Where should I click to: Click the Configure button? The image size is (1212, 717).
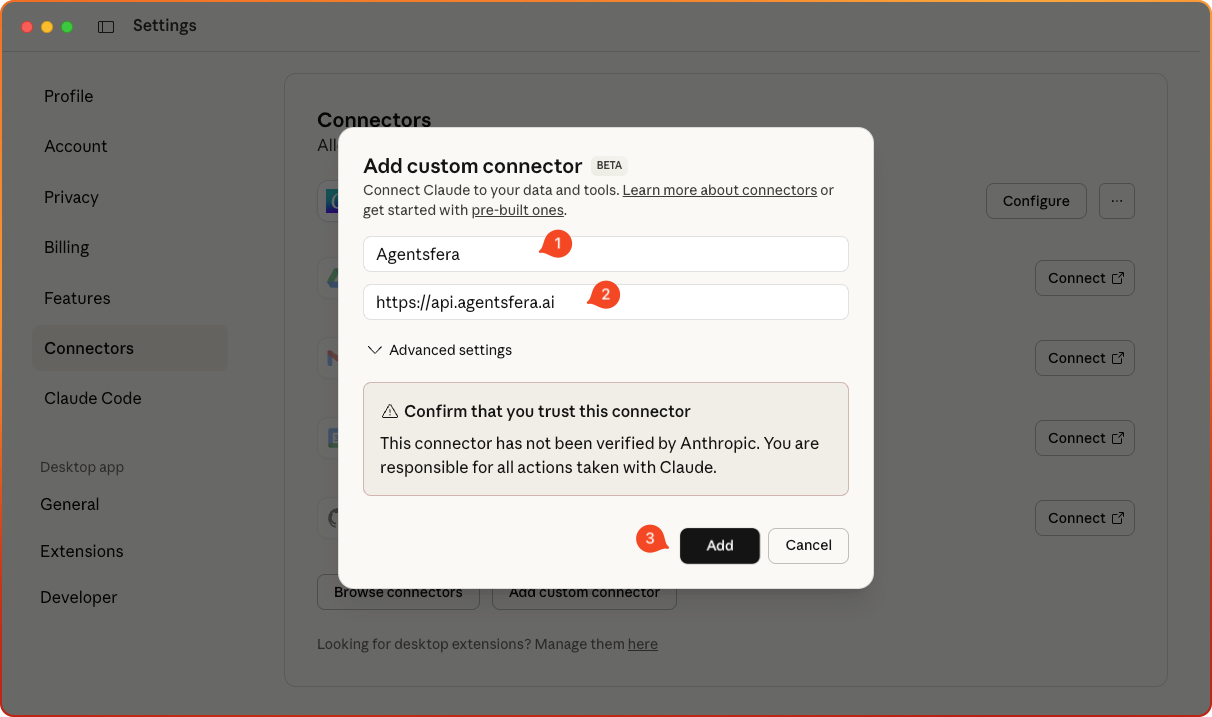pyautogui.click(x=1036, y=201)
